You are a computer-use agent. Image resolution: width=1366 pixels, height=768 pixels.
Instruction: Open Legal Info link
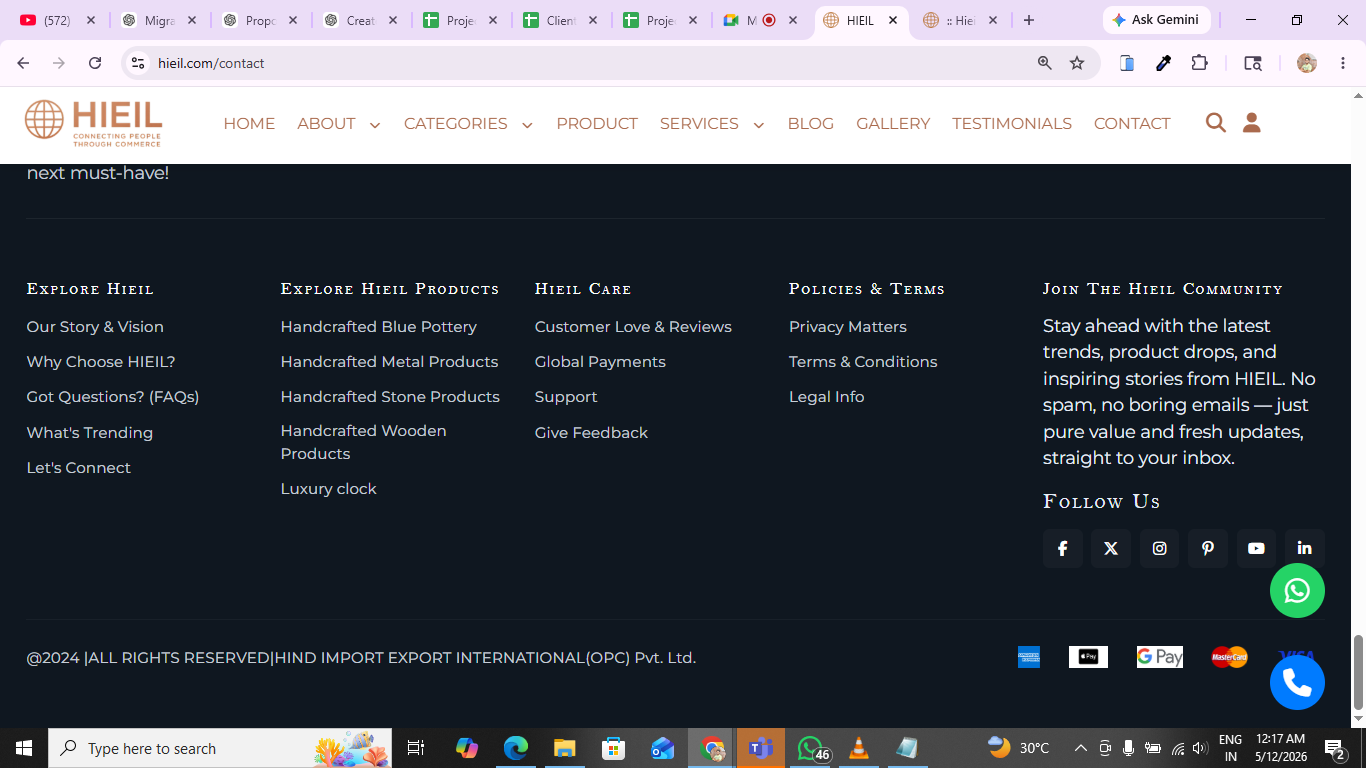(827, 397)
